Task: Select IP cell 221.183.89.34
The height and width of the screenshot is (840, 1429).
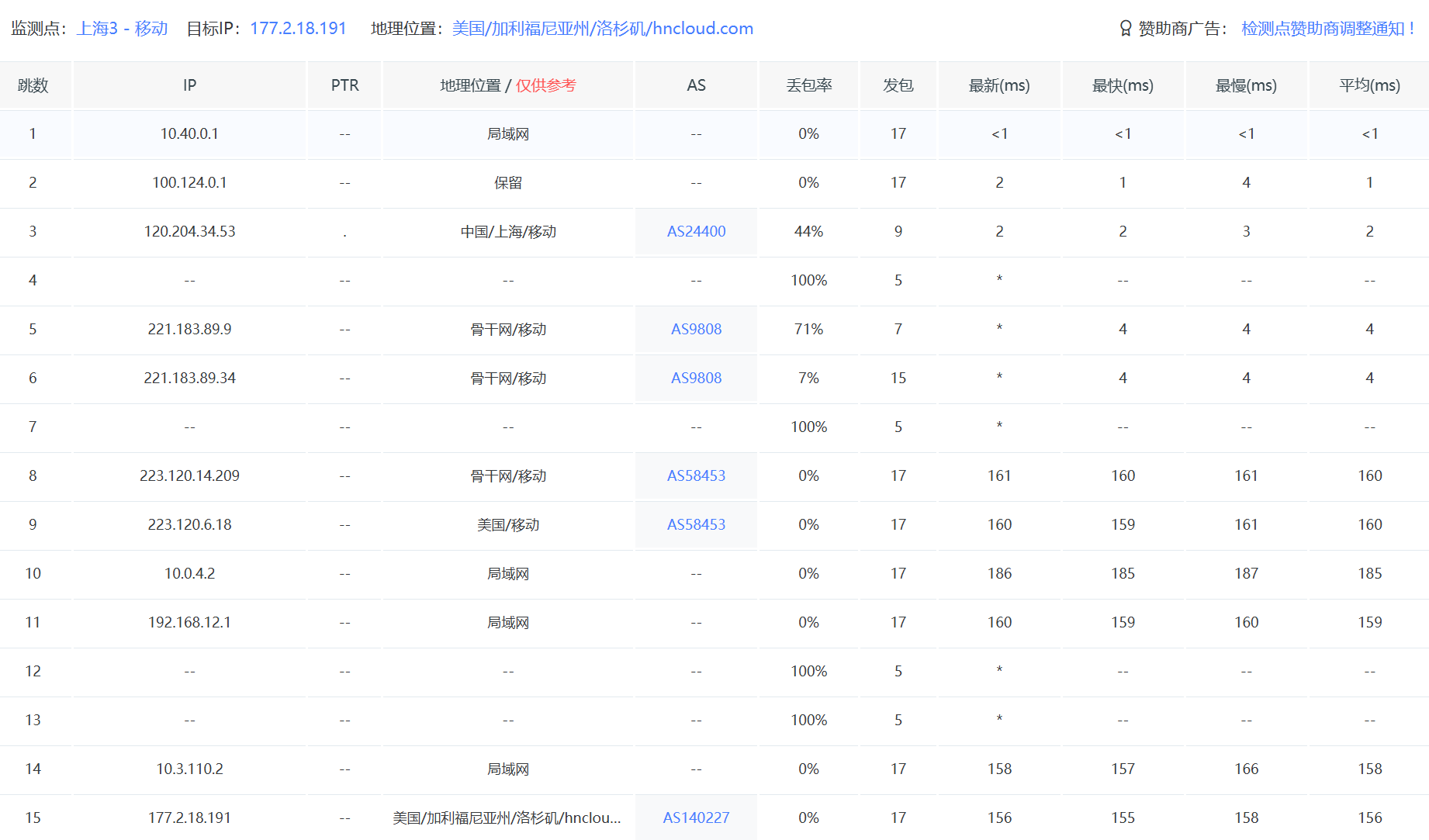Action: [189, 378]
